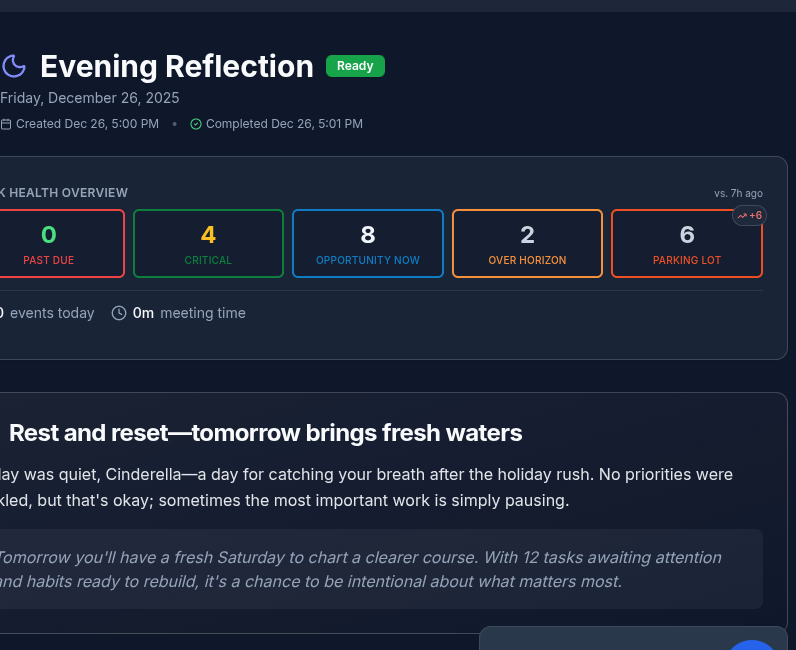Click the "events today" stat
This screenshot has height=650, width=796.
(x=50, y=313)
